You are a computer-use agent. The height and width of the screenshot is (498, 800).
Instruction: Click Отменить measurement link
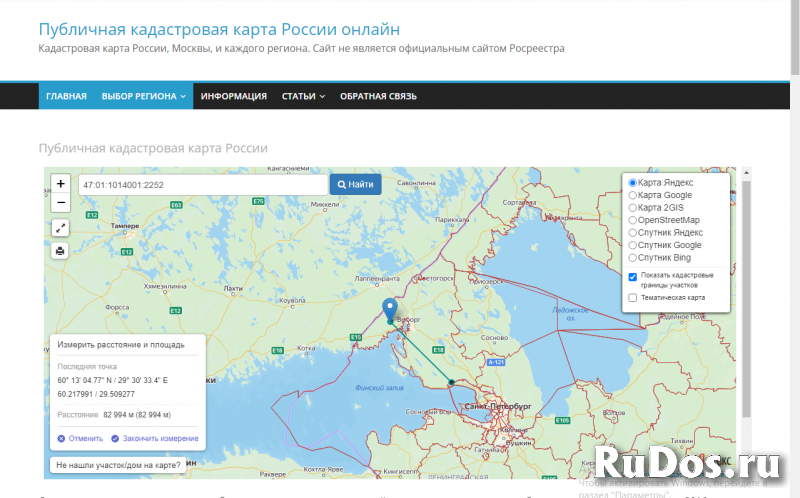[x=86, y=438]
